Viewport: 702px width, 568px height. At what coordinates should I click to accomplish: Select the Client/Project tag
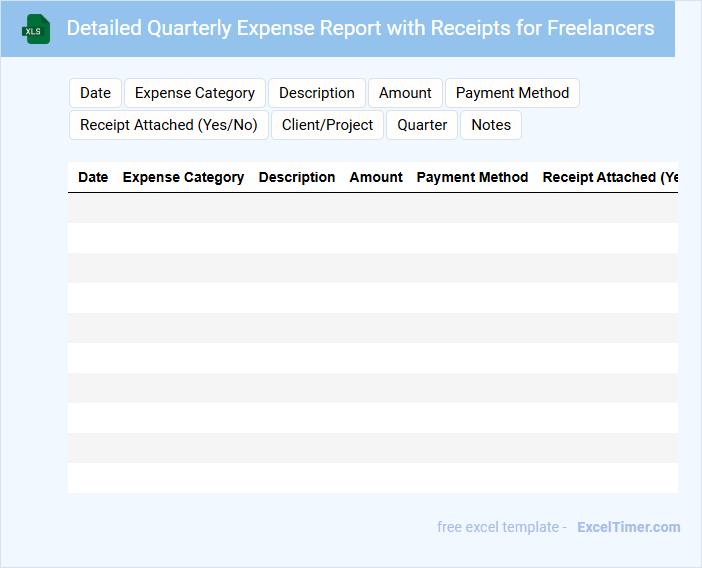pyautogui.click(x=327, y=125)
